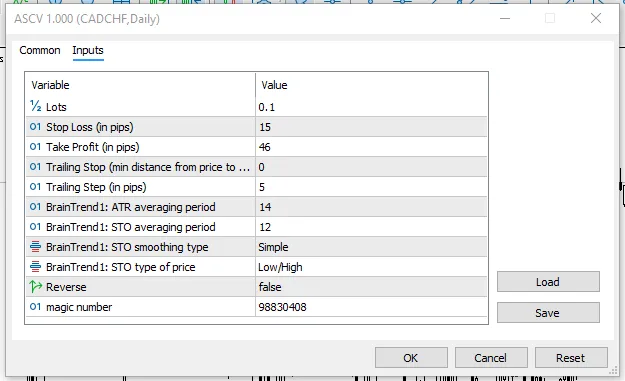The width and height of the screenshot is (625, 381).
Task: Click the Lots fraction type icon
Action: 35,106
